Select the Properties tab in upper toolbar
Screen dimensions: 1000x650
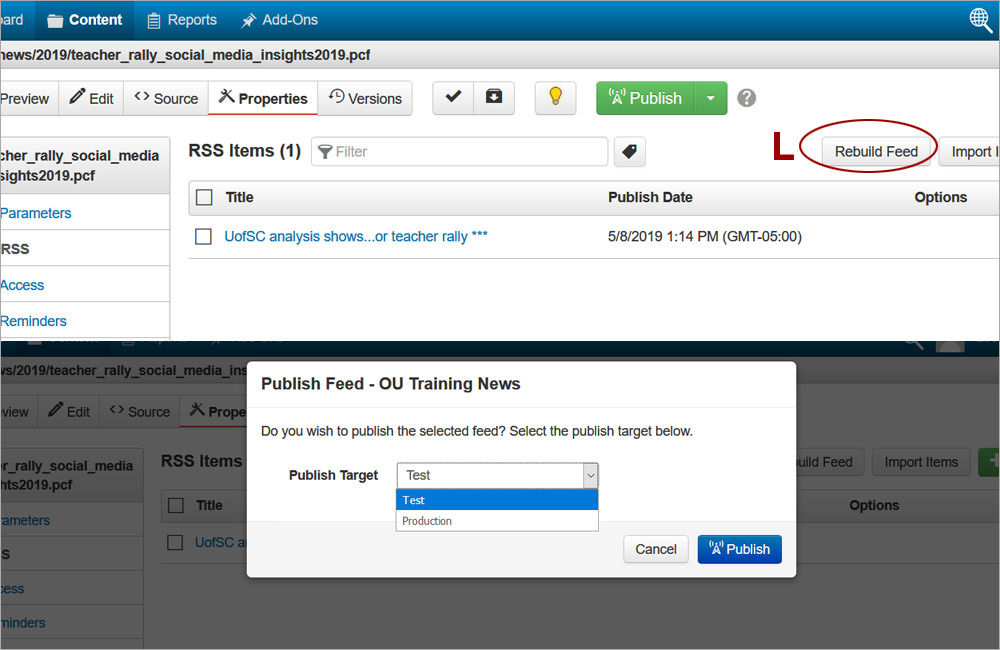(263, 98)
